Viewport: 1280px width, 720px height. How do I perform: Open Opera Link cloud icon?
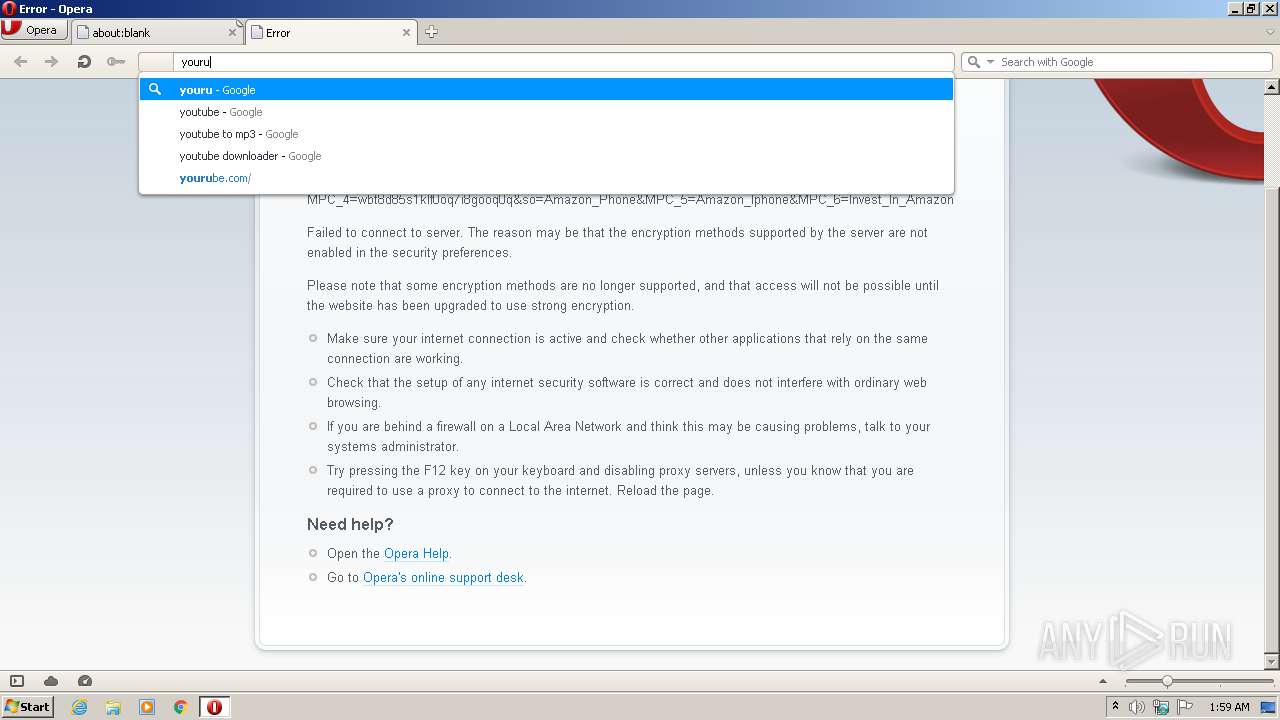51,681
